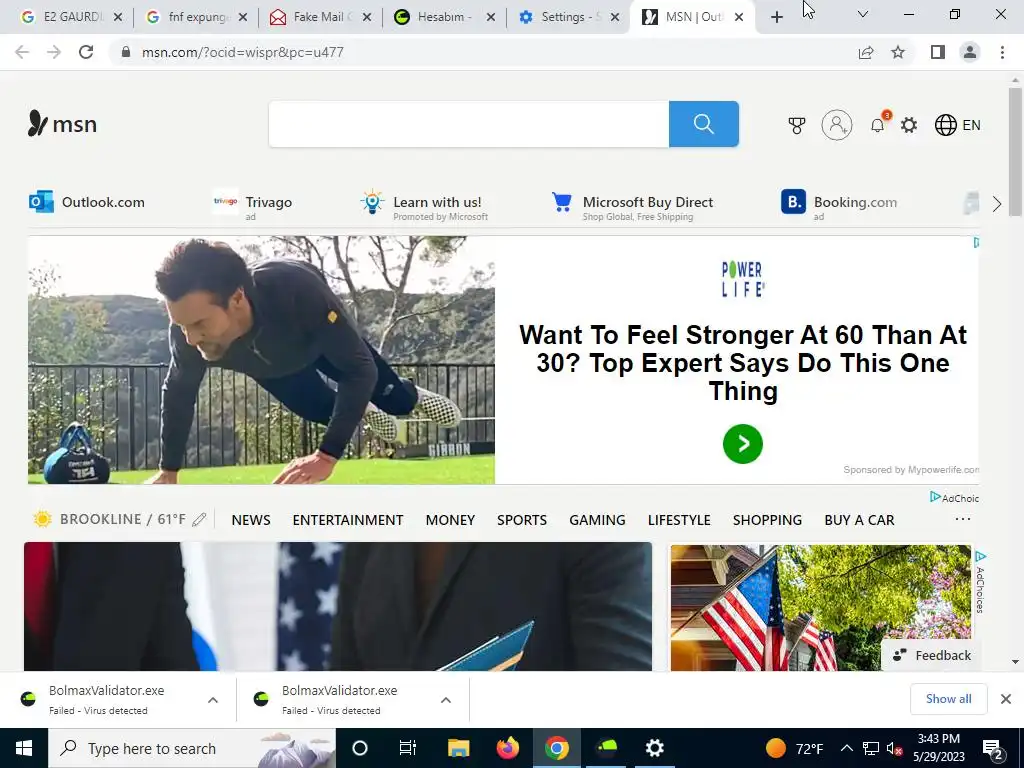1024x768 pixels.
Task: Open the American flag house thumbnail
Action: 821,607
